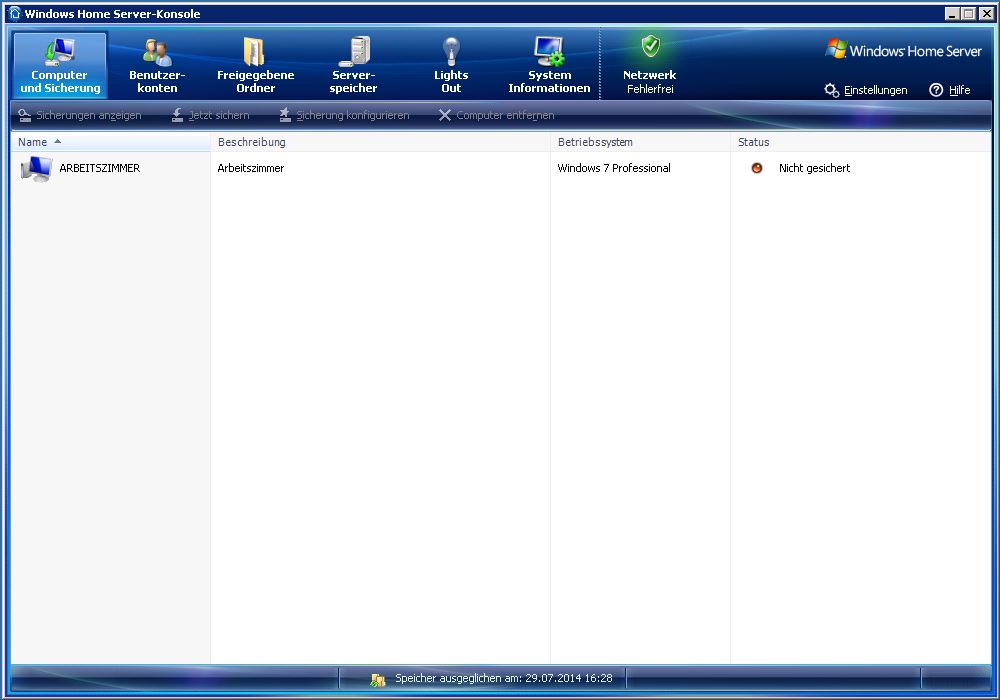Open Einstellungen settings
This screenshot has height=700, width=1000.
(x=865, y=90)
